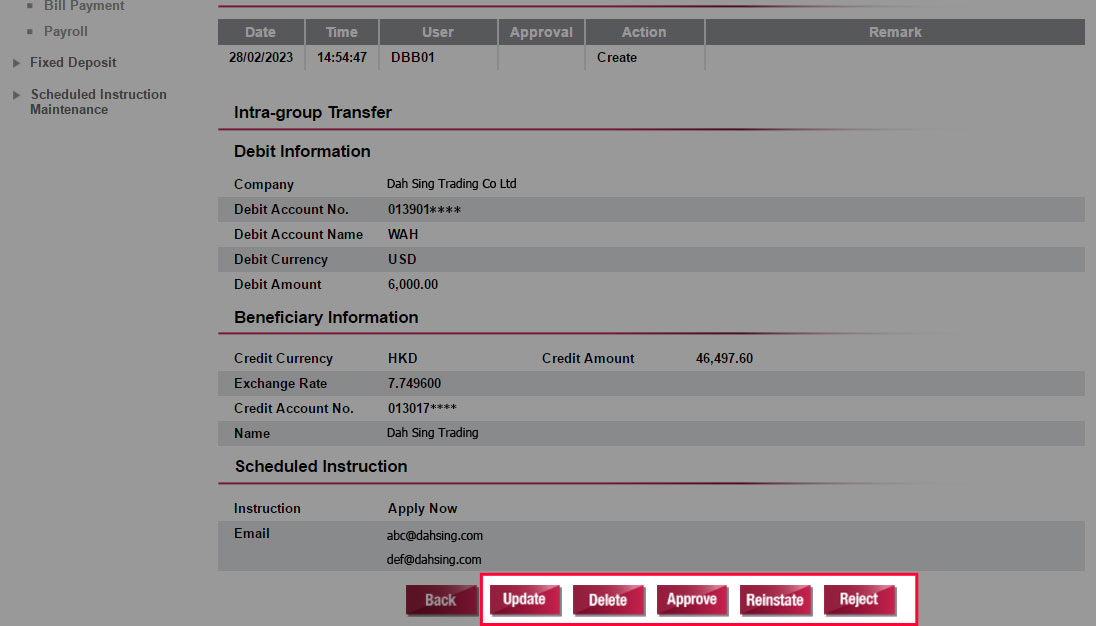Select the Action column header

click(644, 32)
